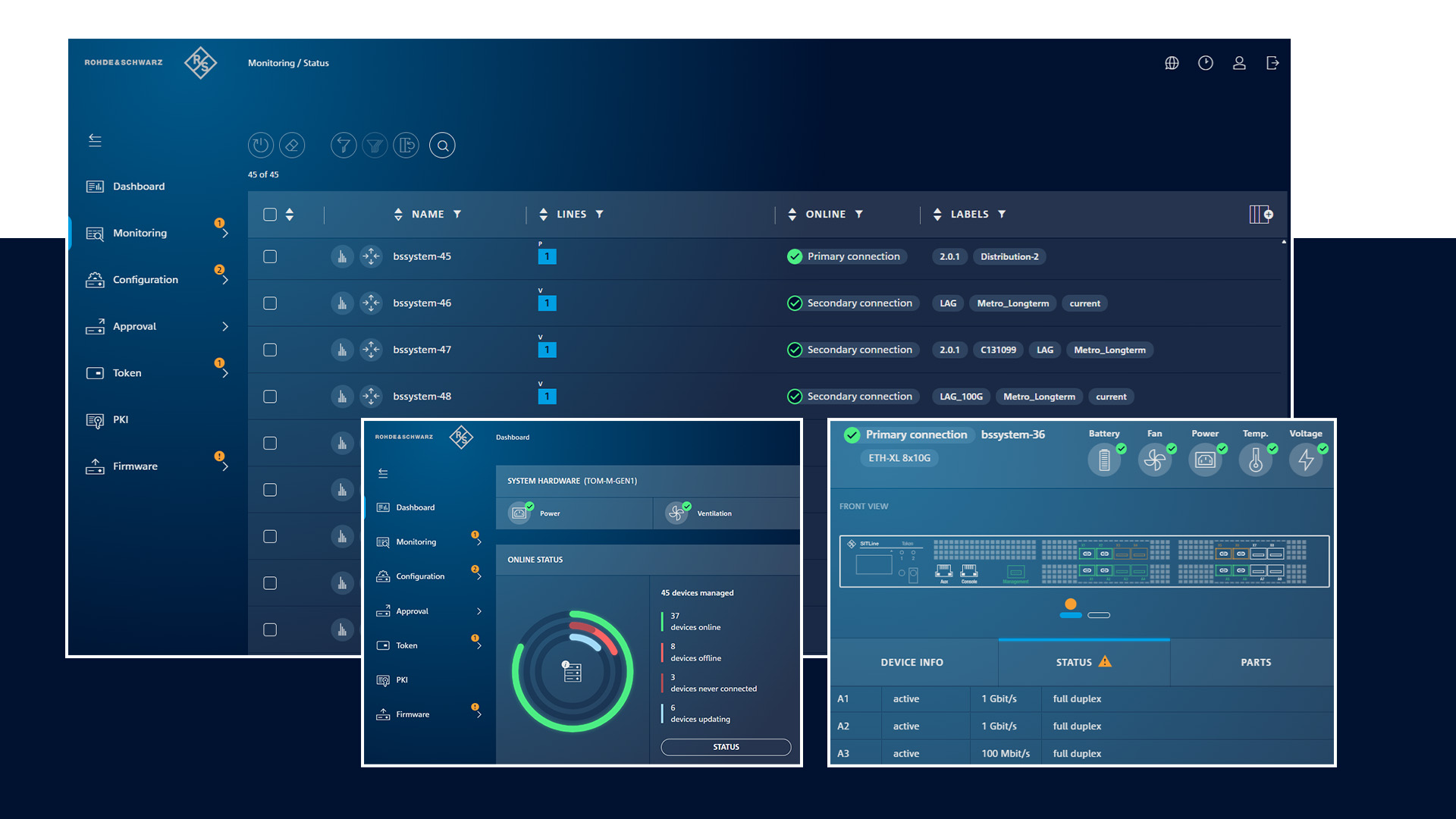Click the add column icon in the table header

[x=1260, y=215]
